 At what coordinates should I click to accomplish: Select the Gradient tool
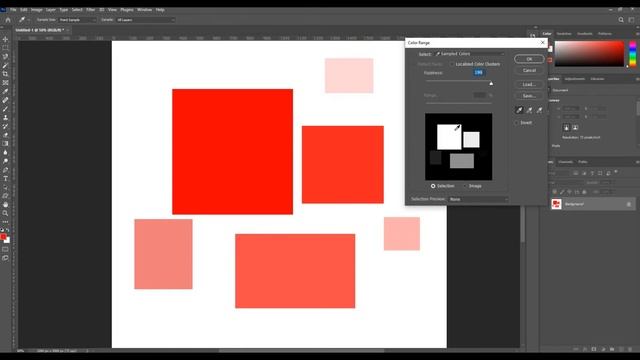(5, 144)
